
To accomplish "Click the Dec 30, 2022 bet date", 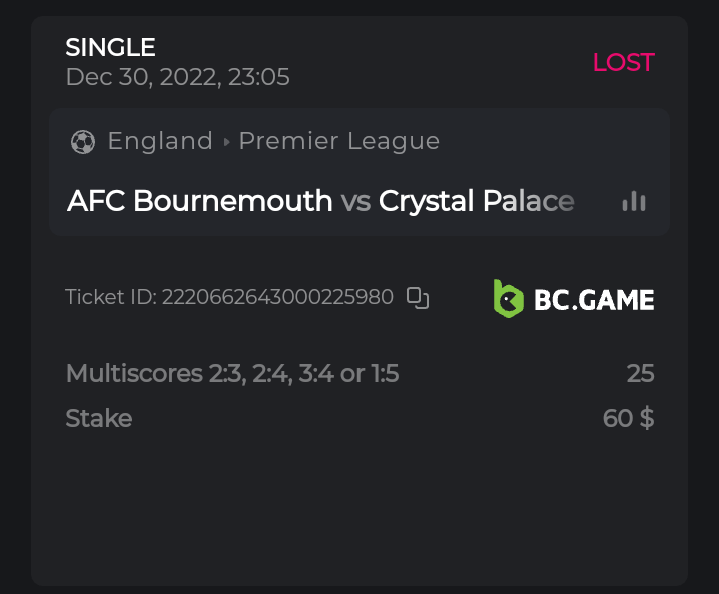I will [x=177, y=77].
